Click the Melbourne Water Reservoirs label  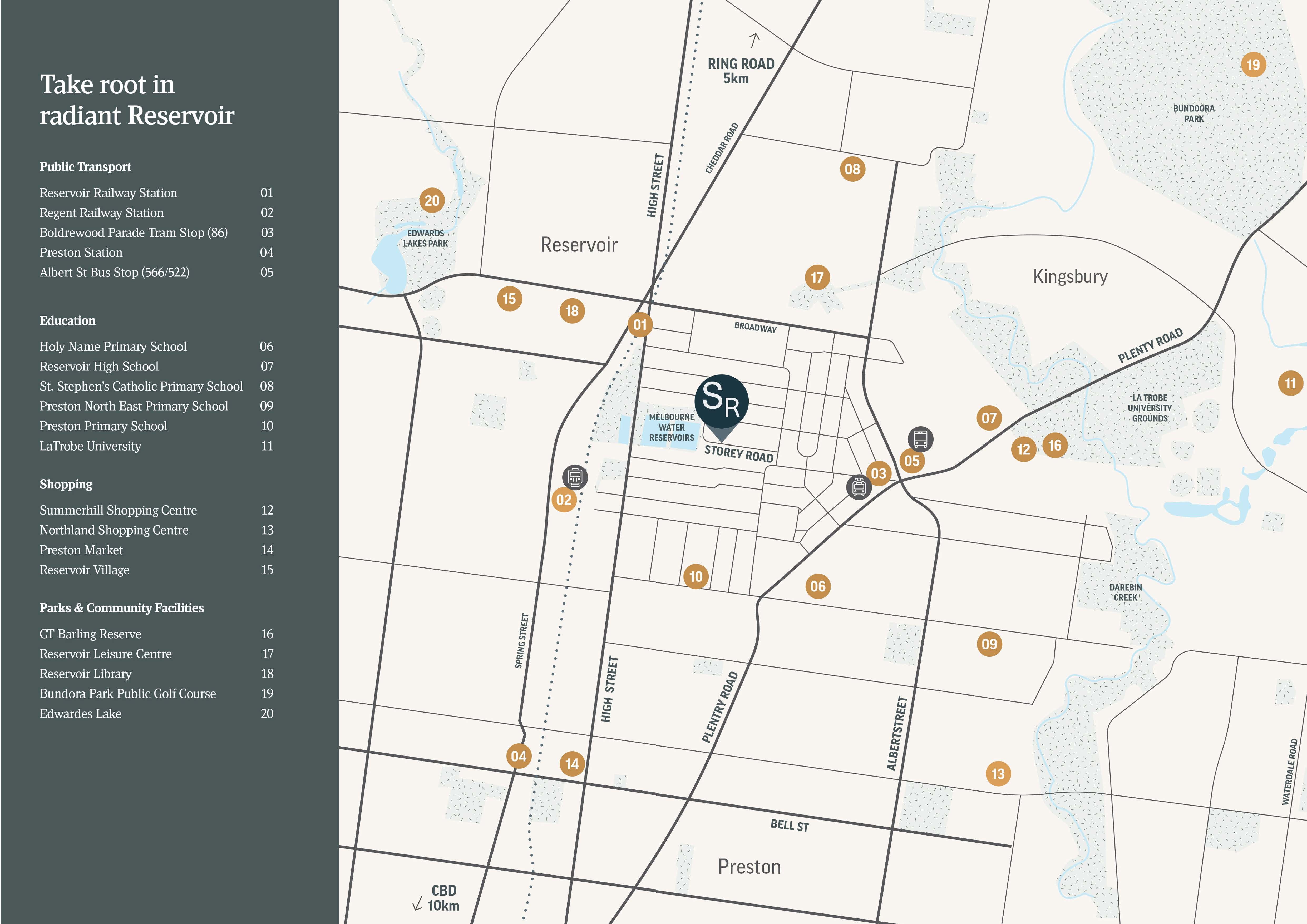click(672, 428)
